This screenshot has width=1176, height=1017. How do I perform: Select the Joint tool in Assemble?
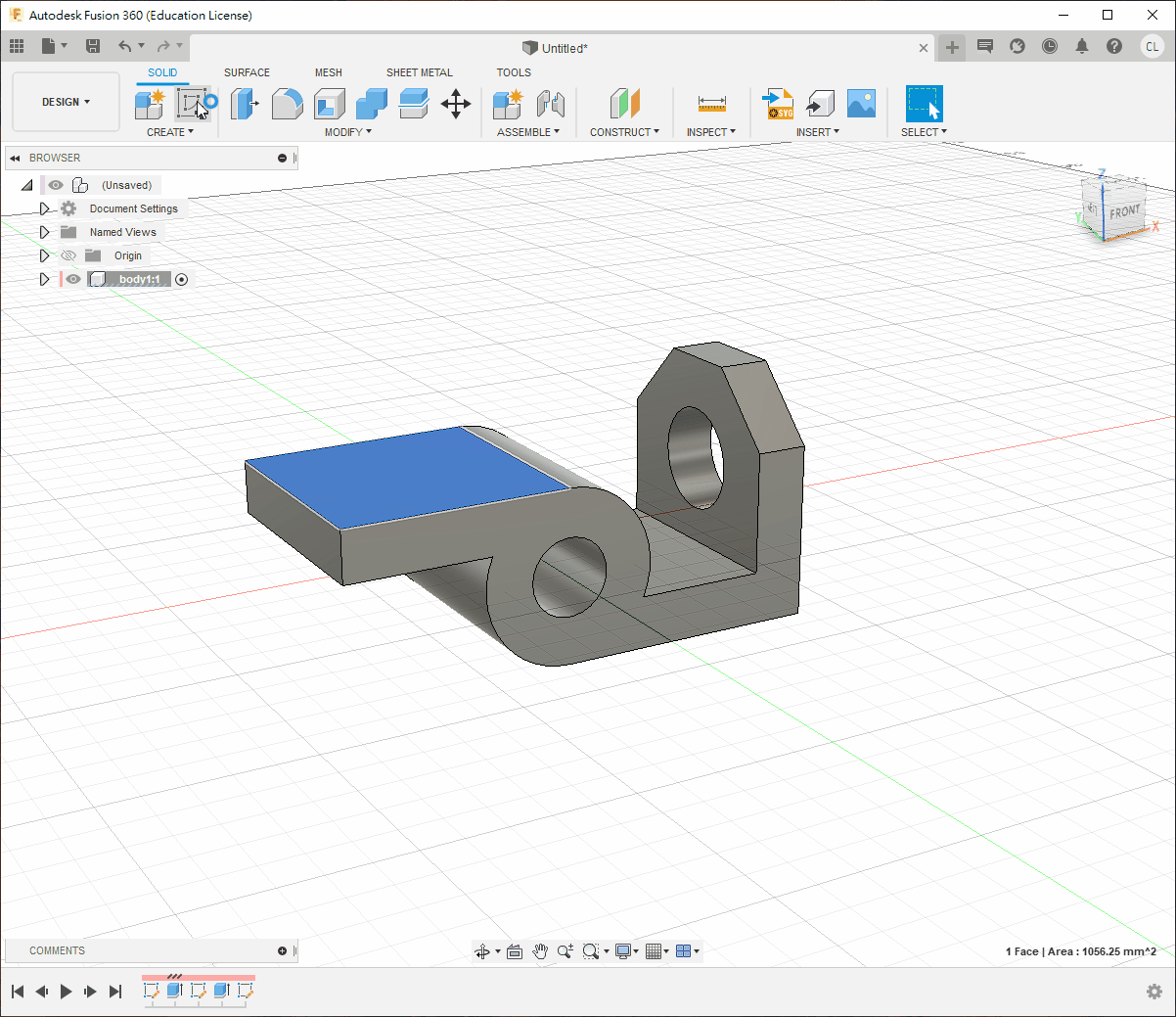[x=551, y=104]
